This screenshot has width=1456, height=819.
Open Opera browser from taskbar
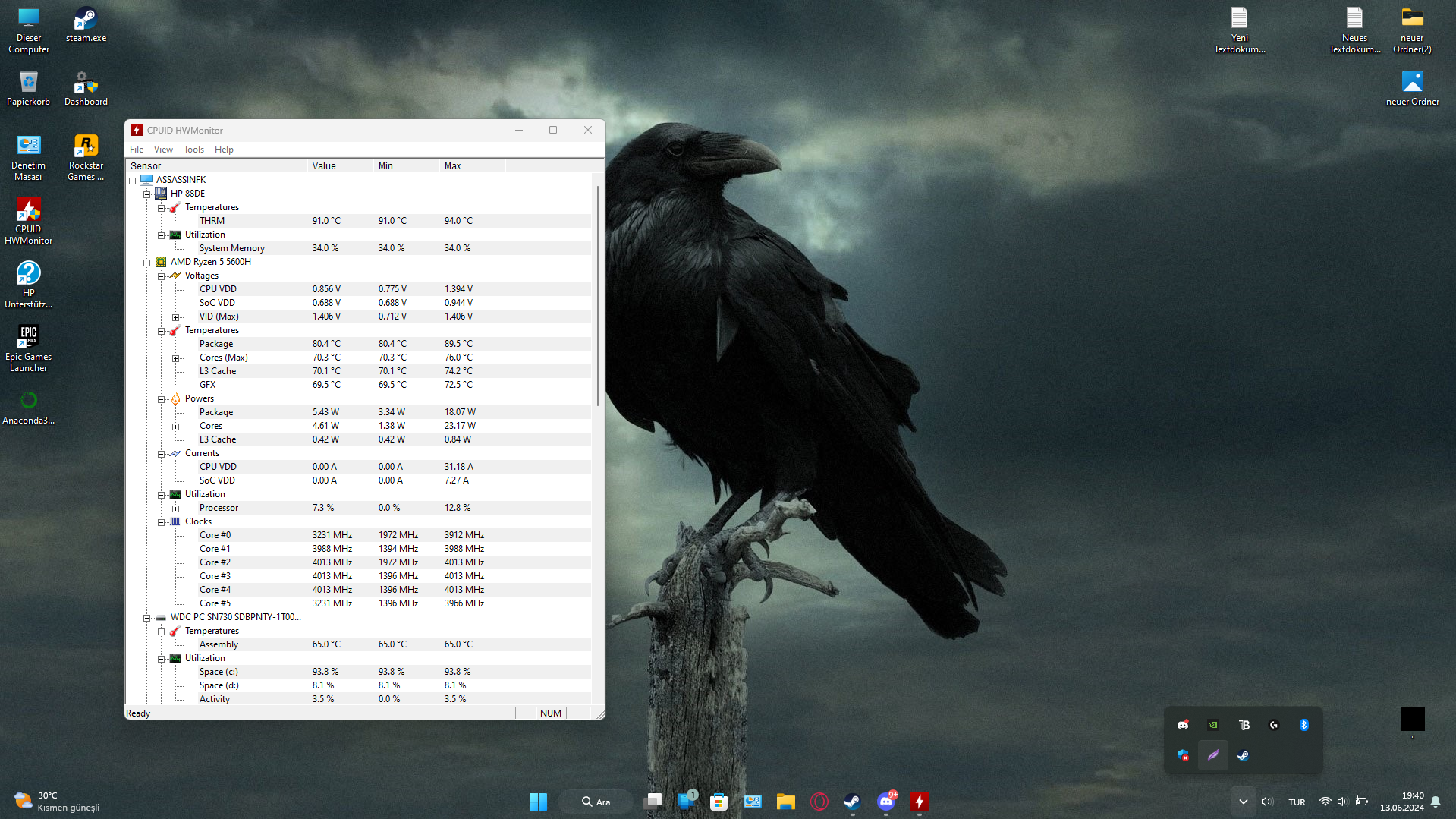(x=819, y=802)
